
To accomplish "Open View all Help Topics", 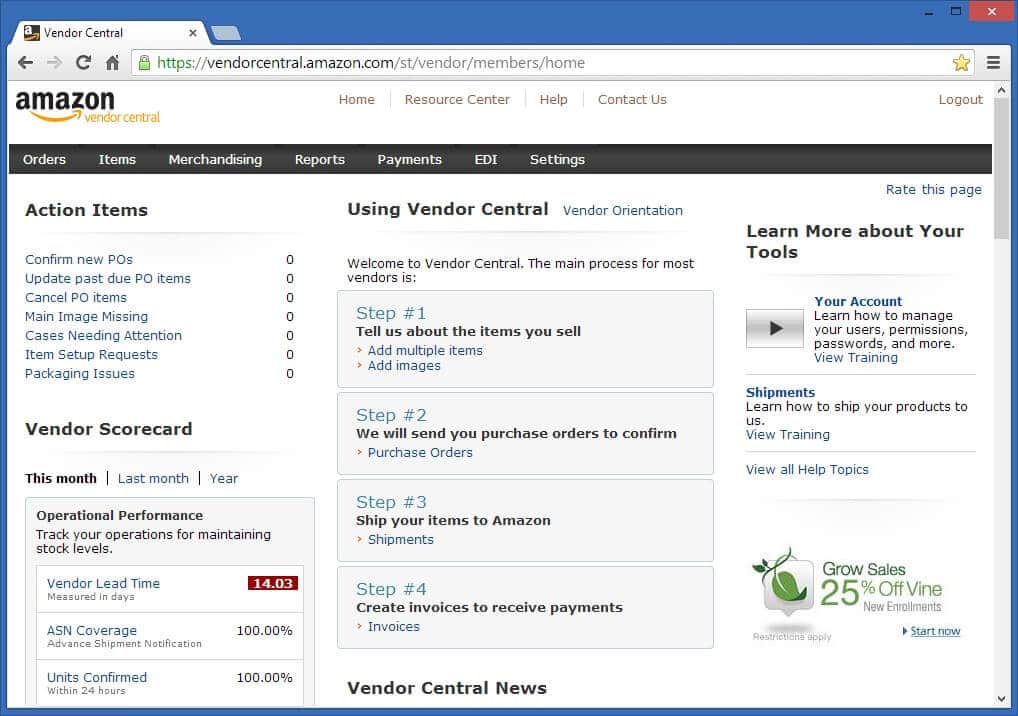I will 807,469.
